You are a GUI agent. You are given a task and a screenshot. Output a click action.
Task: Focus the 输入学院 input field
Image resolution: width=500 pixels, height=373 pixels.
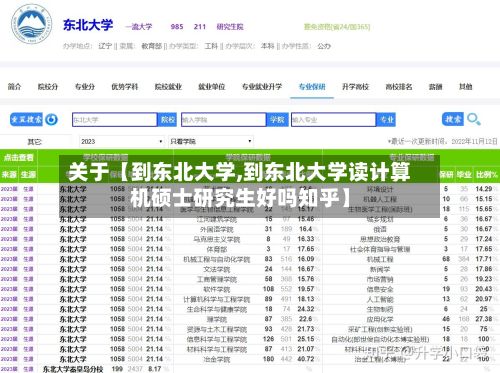coord(223,120)
